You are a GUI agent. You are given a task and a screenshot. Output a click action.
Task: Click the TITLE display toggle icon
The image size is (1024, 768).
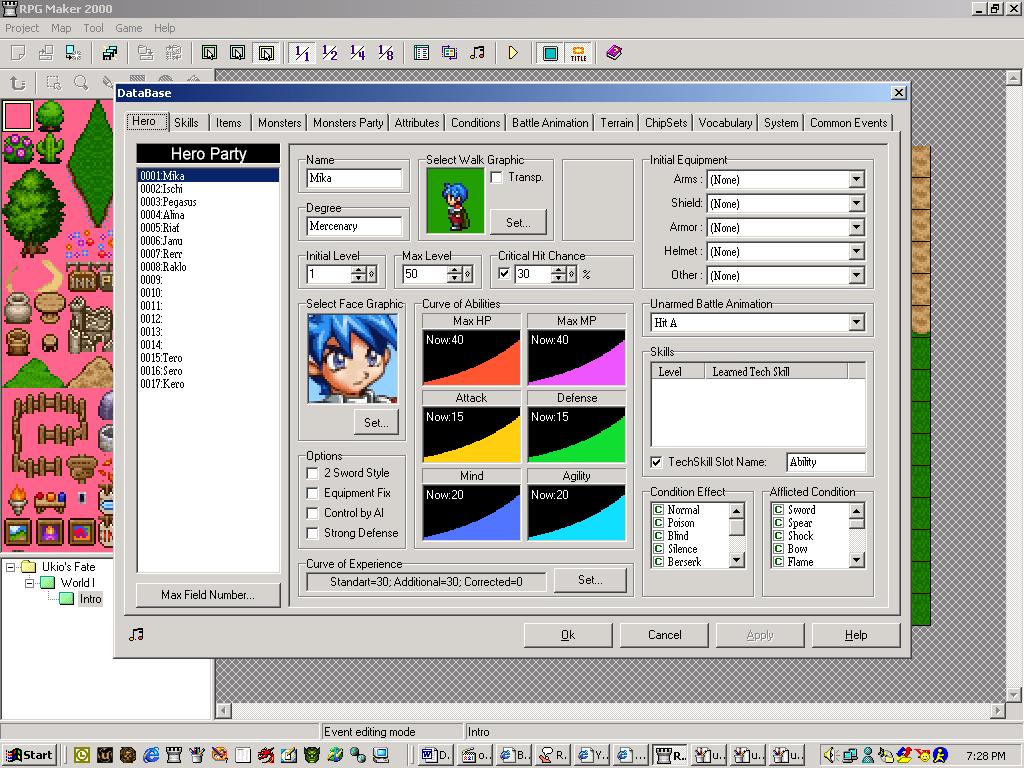tap(578, 53)
